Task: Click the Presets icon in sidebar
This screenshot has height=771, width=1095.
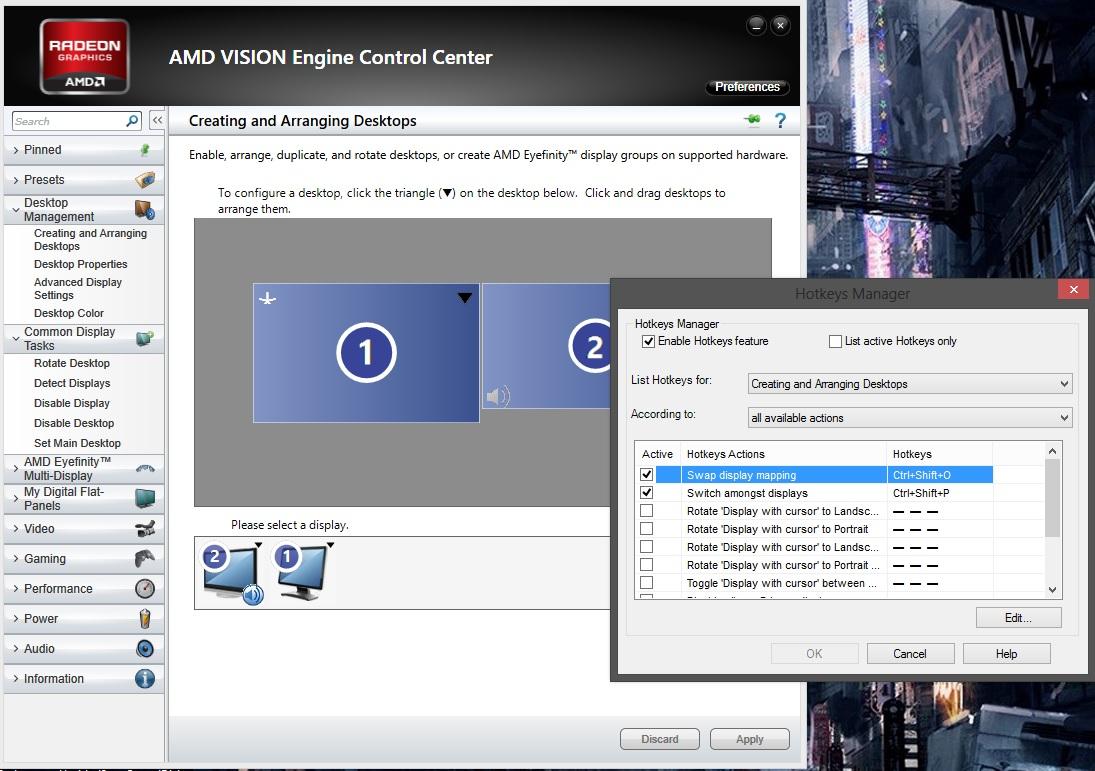Action: 145,179
